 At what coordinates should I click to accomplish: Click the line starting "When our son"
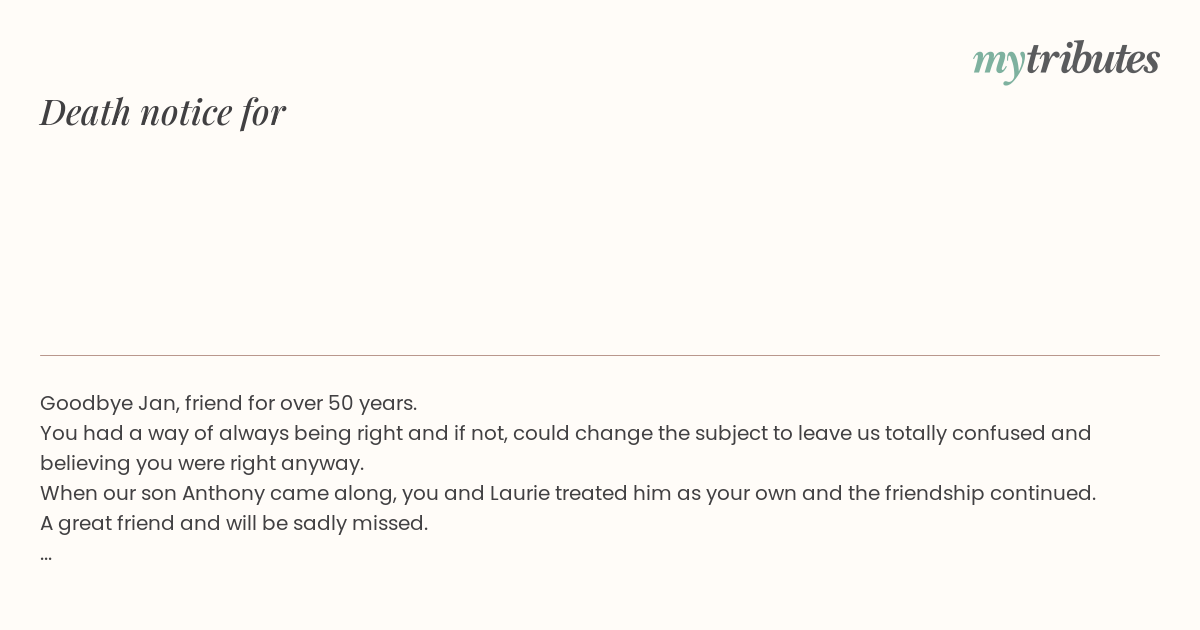pos(568,493)
